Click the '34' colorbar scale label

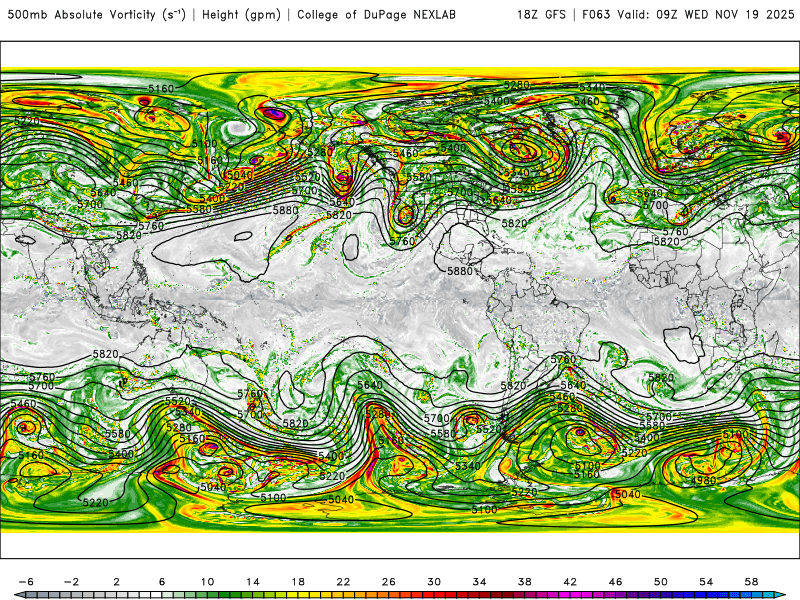[x=479, y=582]
